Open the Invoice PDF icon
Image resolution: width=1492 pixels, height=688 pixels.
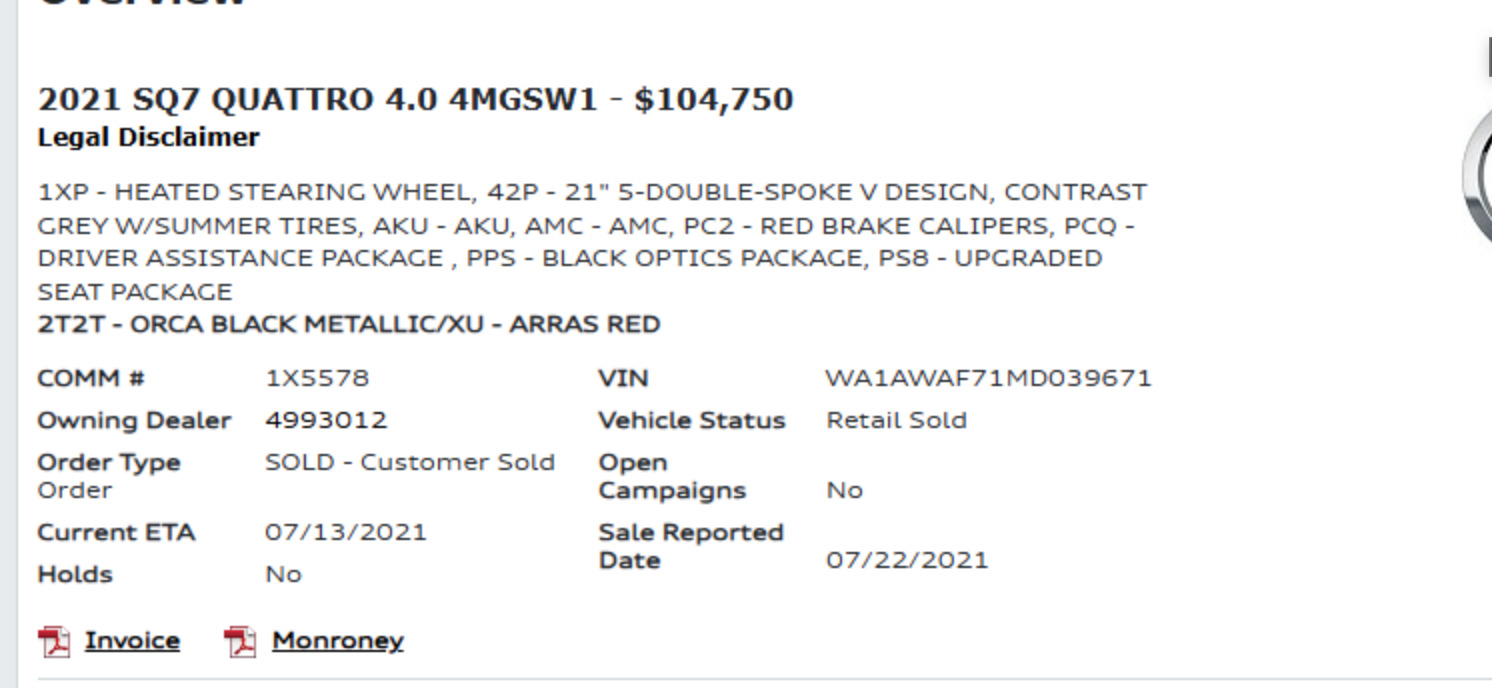point(54,642)
